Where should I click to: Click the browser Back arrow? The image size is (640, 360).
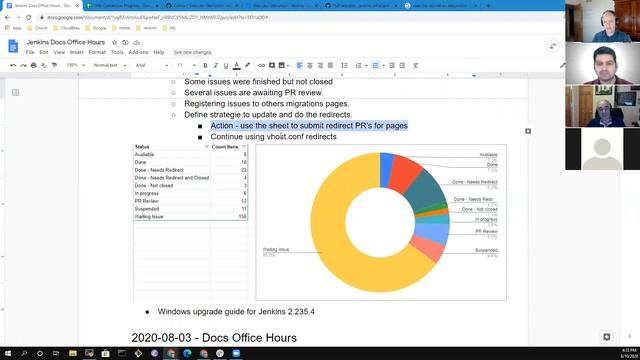click(x=7, y=18)
